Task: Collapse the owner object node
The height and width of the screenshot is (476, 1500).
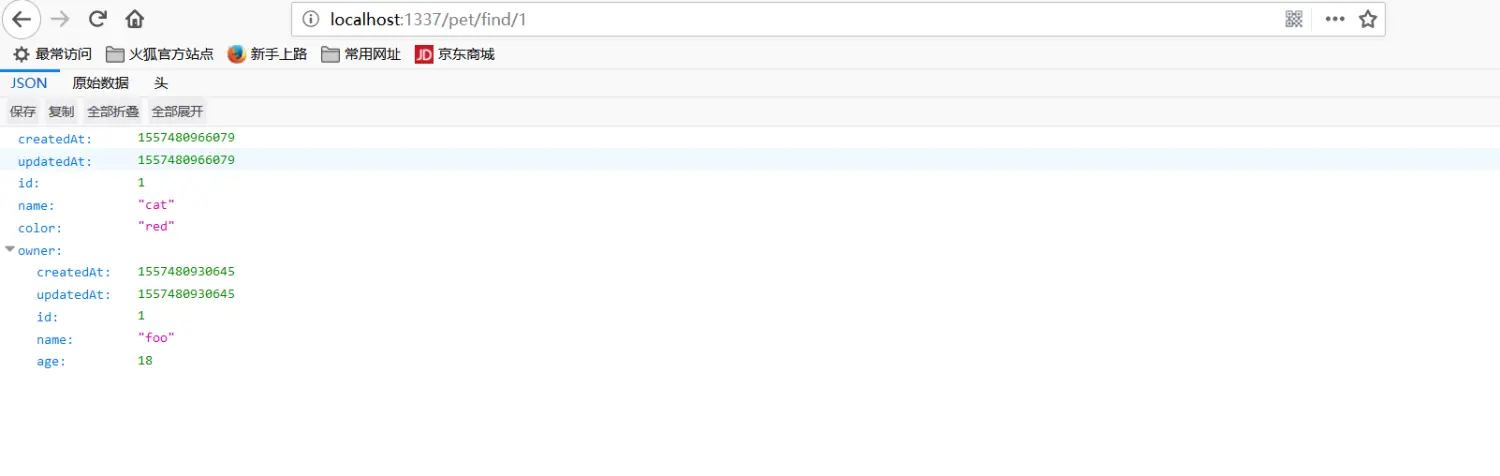Action: tap(10, 250)
